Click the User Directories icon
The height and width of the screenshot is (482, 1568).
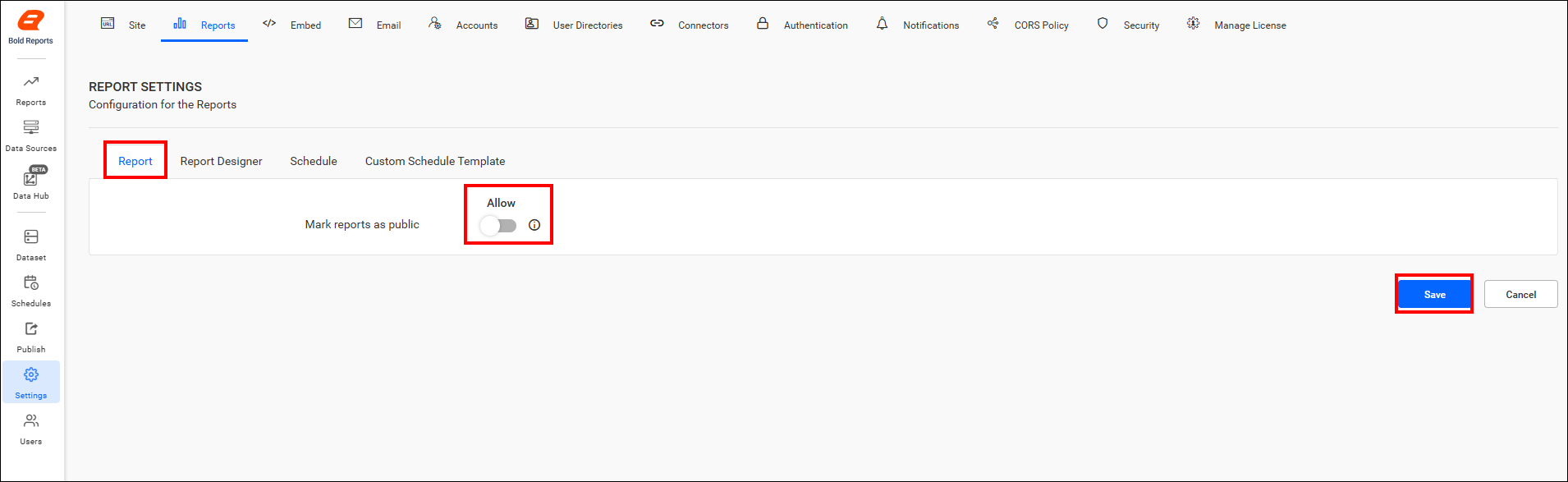point(532,23)
